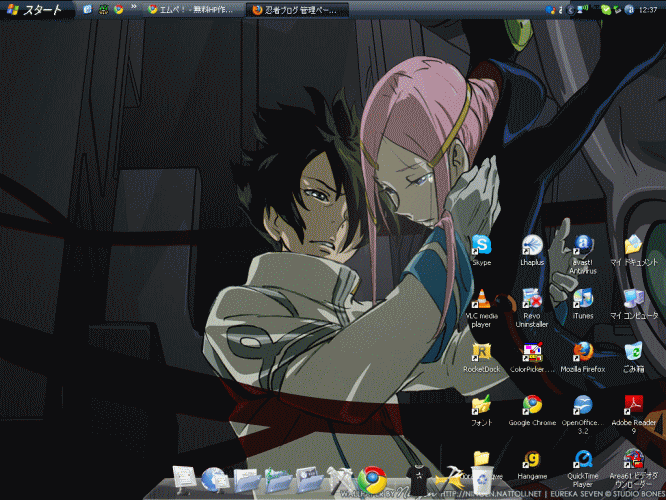Launch the Google Chrome desktop shortcut
The image size is (666, 500).
[x=532, y=411]
